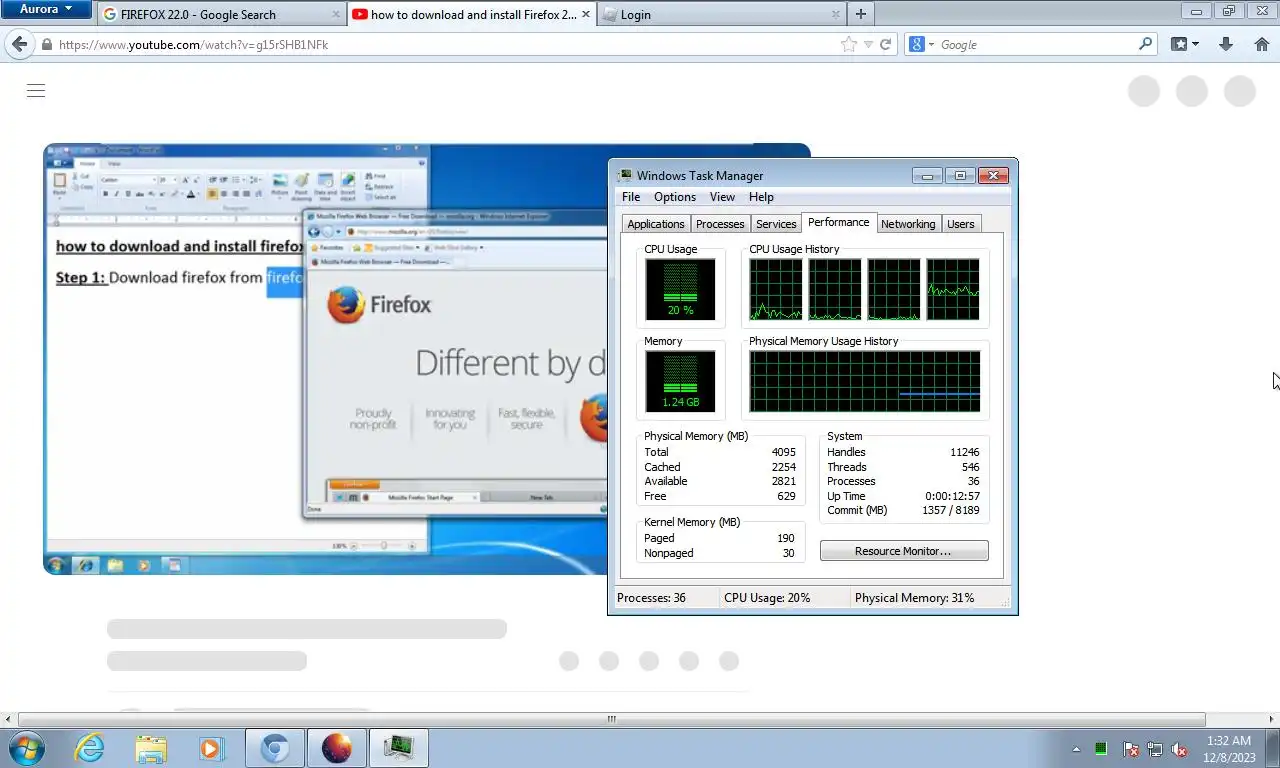Open the Downloads arrow button
1280x768 pixels.
[1226, 45]
